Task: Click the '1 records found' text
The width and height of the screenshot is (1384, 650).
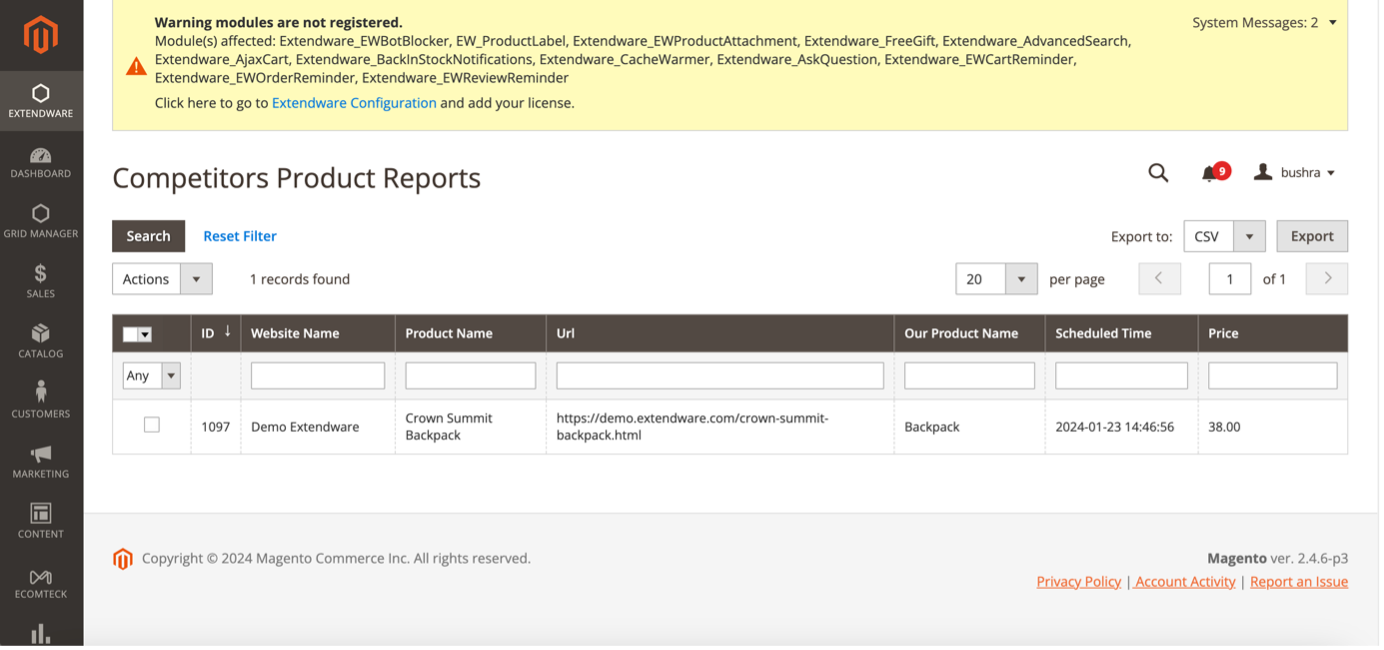Action: [300, 279]
